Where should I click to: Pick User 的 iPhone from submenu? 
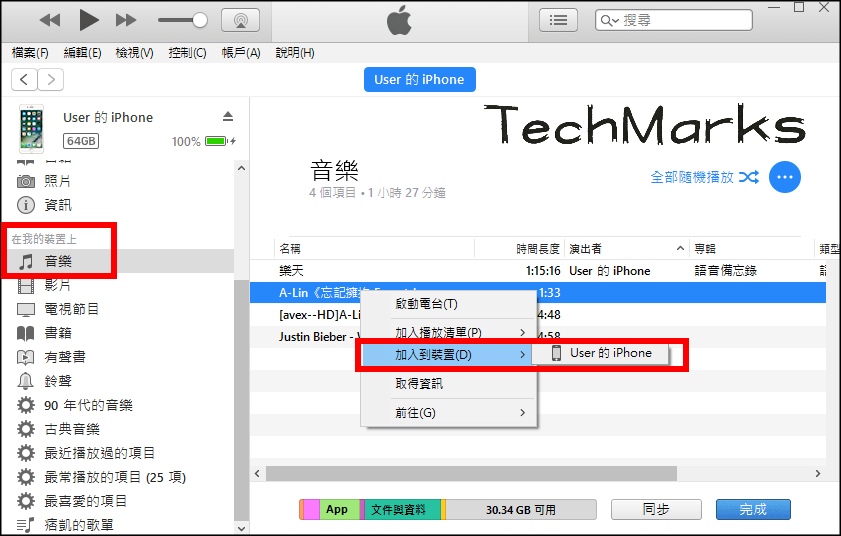[601, 353]
